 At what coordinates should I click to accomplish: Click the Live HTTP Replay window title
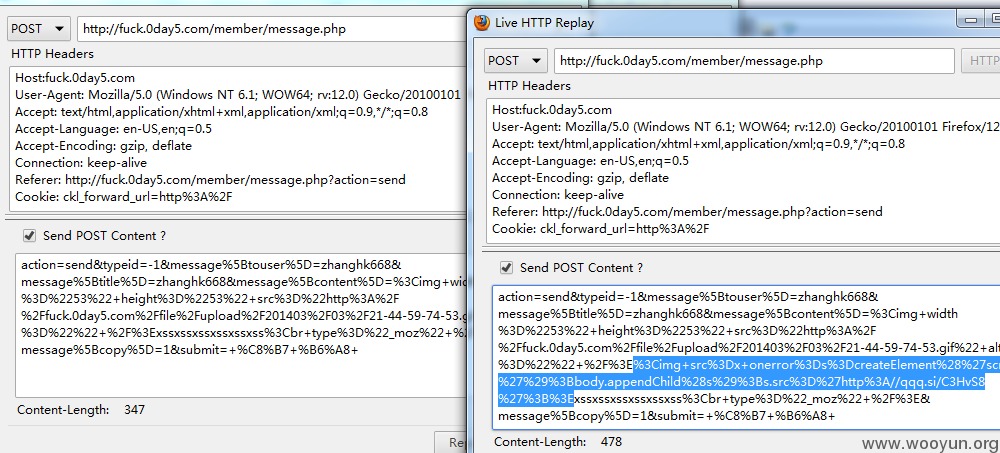tap(545, 23)
